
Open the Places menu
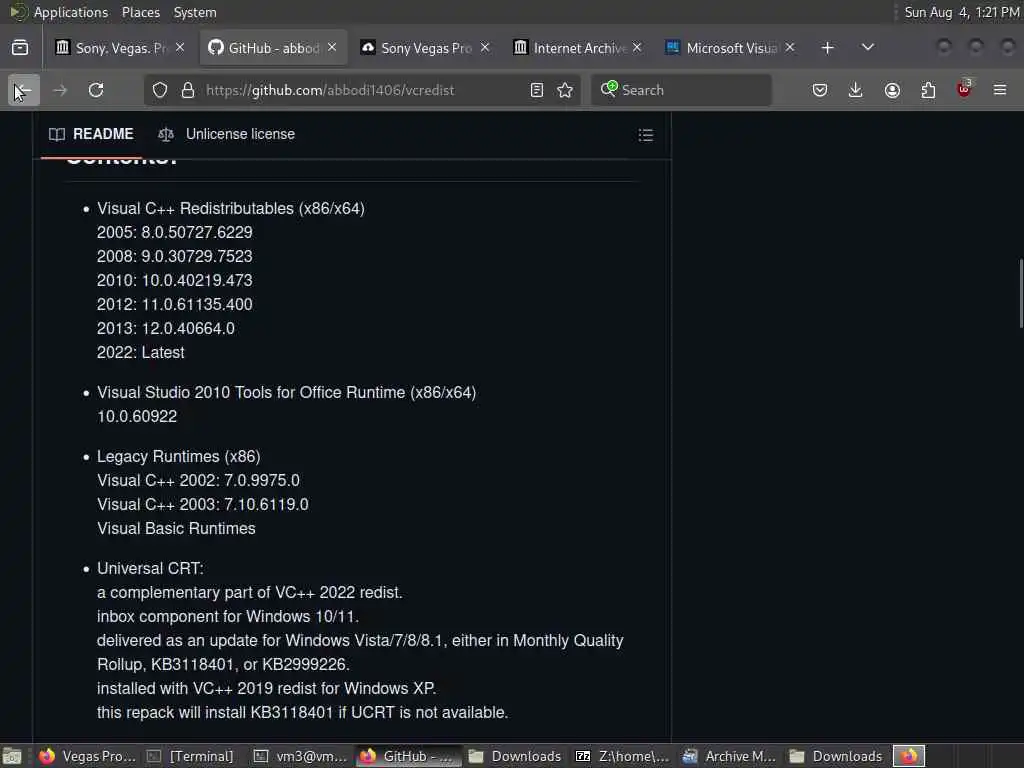(140, 12)
